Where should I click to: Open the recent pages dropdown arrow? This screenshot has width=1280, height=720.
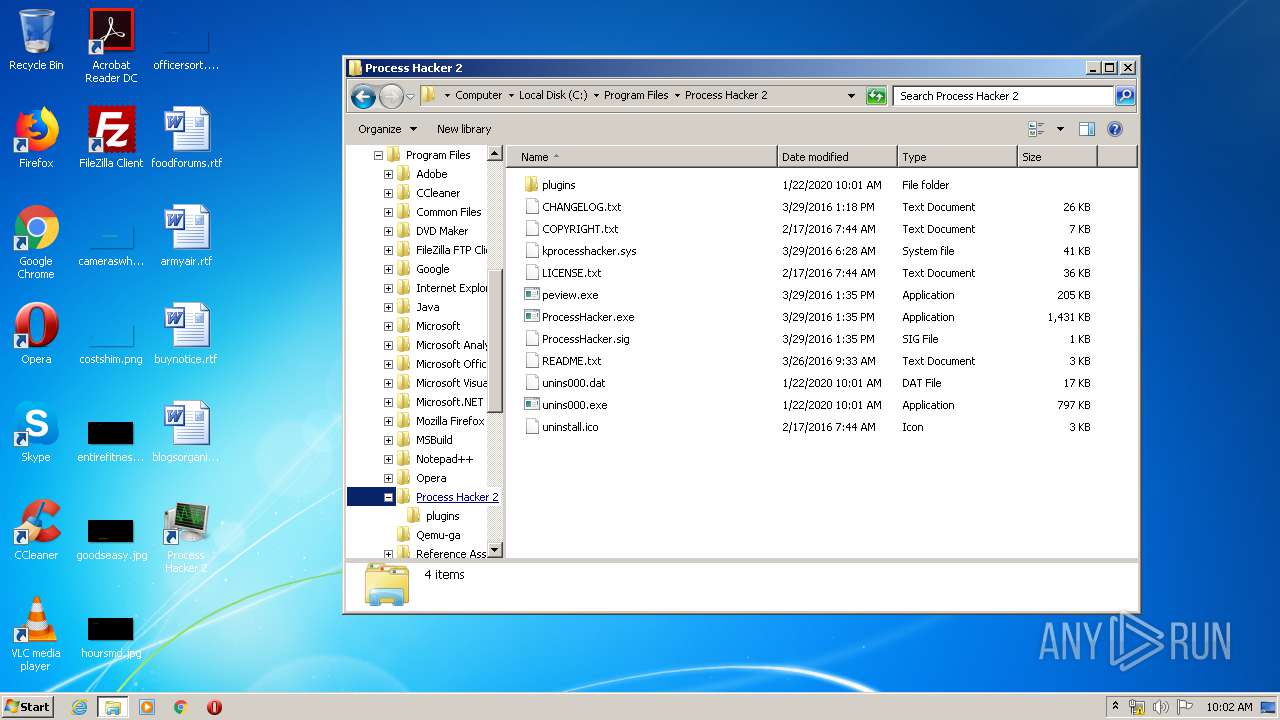tap(410, 97)
